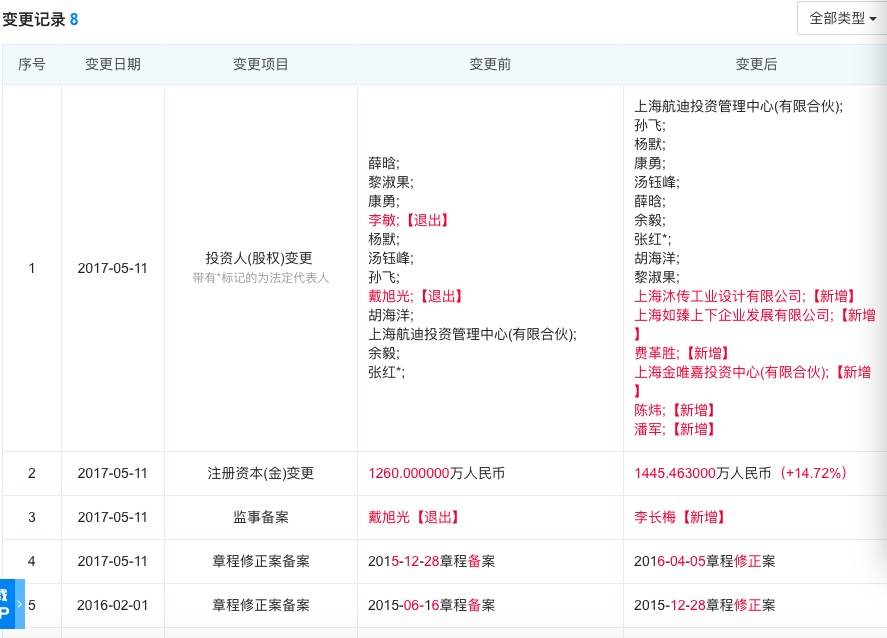Click 杨默 in the 变更后 column
This screenshot has width=887, height=638.
pyautogui.click(x=649, y=144)
